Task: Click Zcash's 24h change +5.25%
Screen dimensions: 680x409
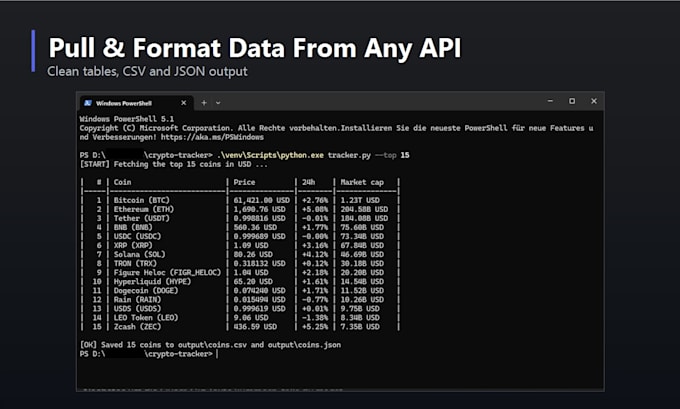Action: click(x=315, y=327)
